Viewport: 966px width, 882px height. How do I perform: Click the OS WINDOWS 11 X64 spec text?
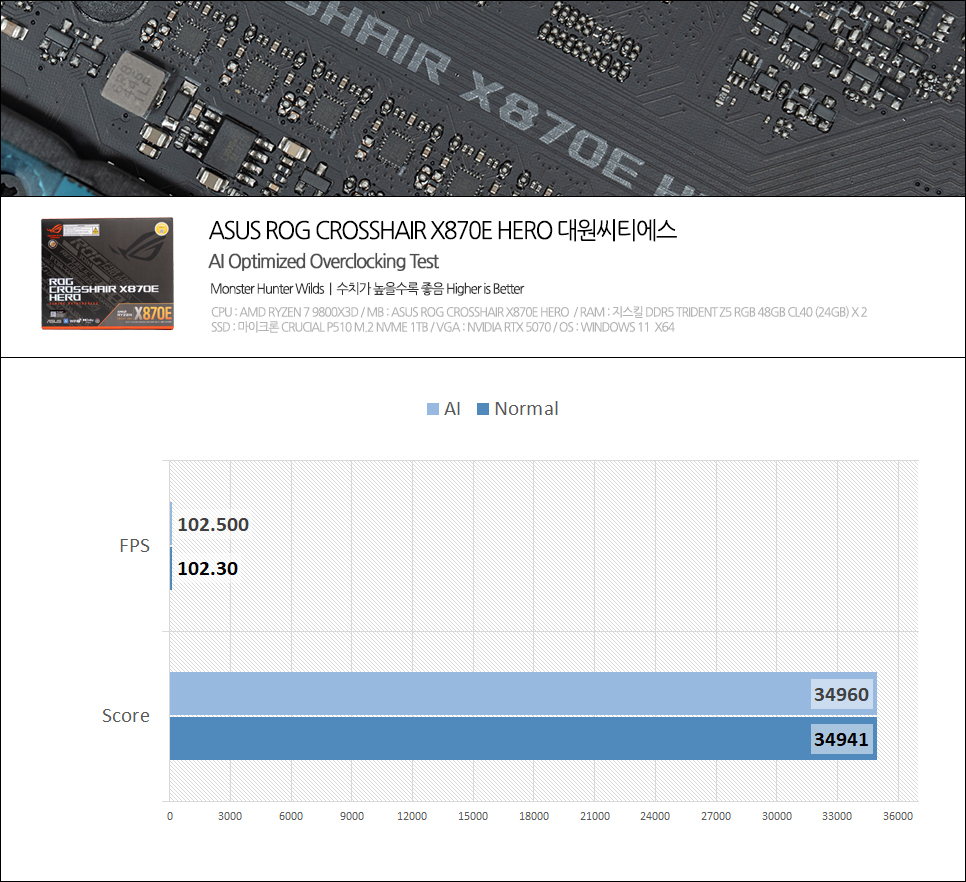(617, 327)
